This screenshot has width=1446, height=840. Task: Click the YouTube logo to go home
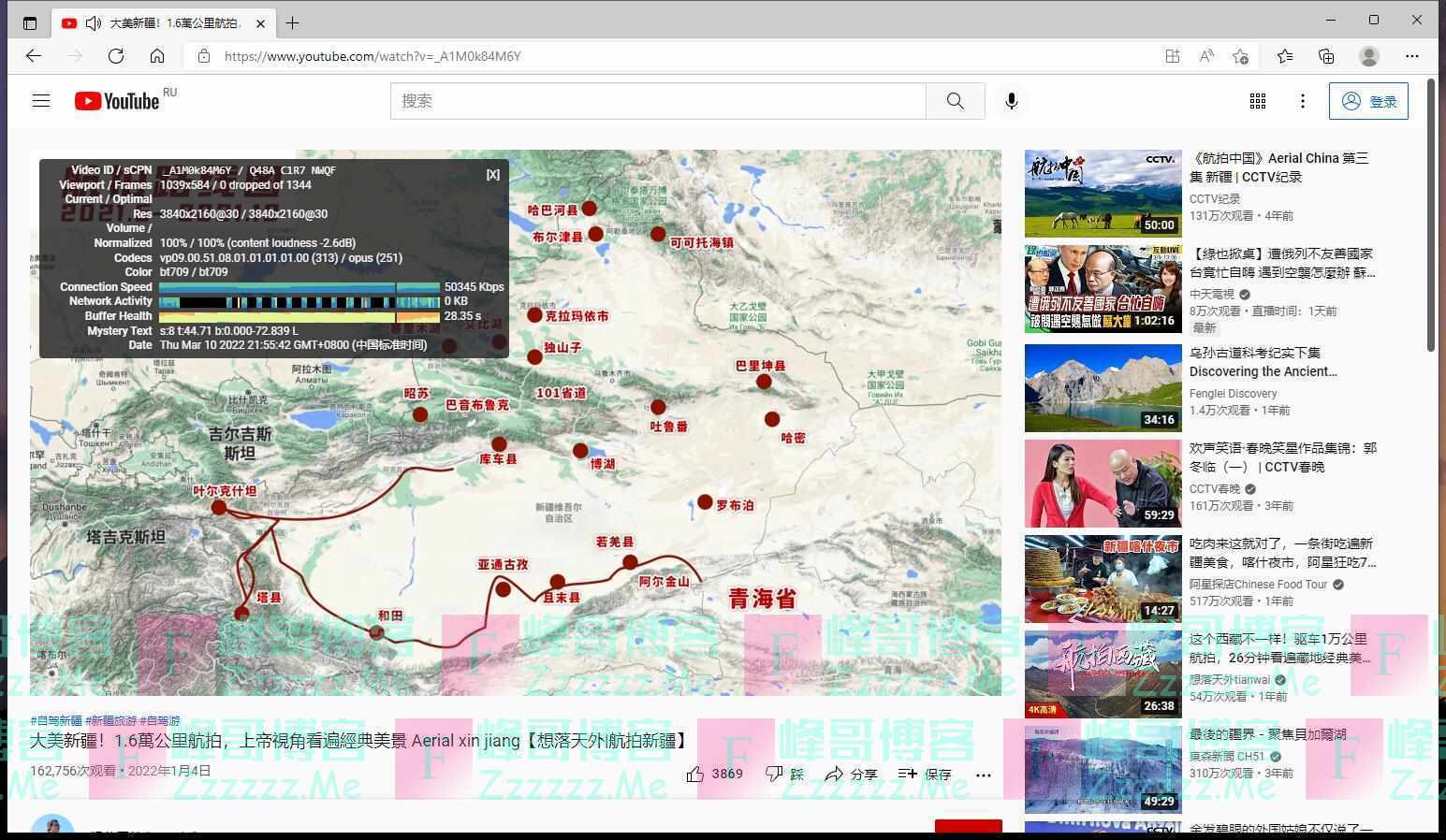tap(117, 101)
